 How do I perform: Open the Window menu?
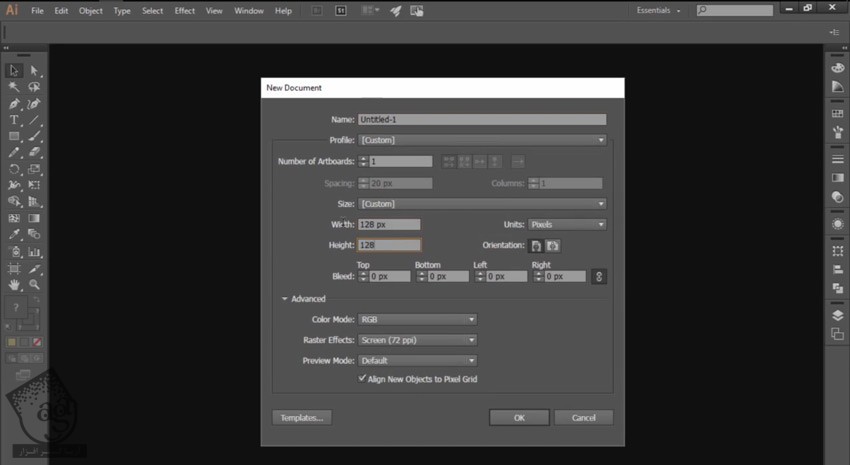(249, 10)
